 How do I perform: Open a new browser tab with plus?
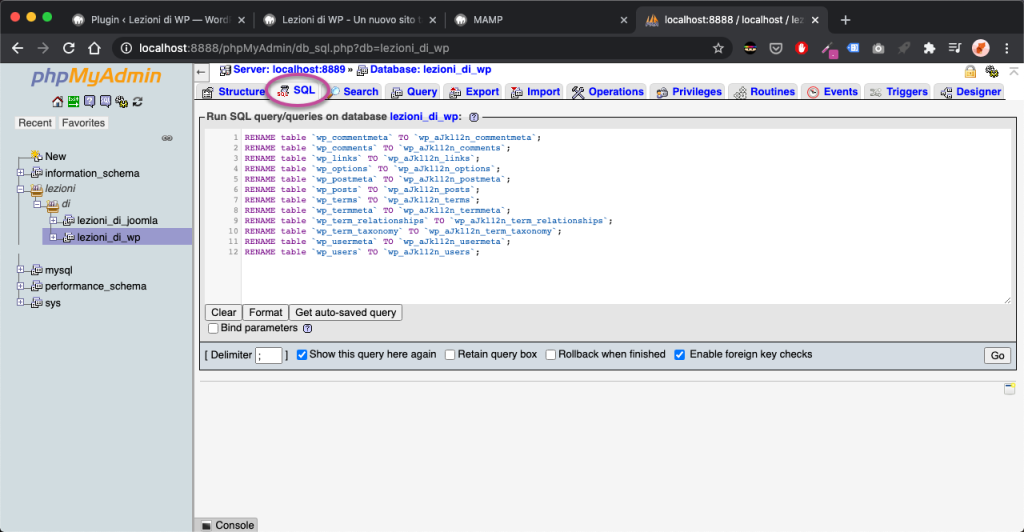(845, 20)
